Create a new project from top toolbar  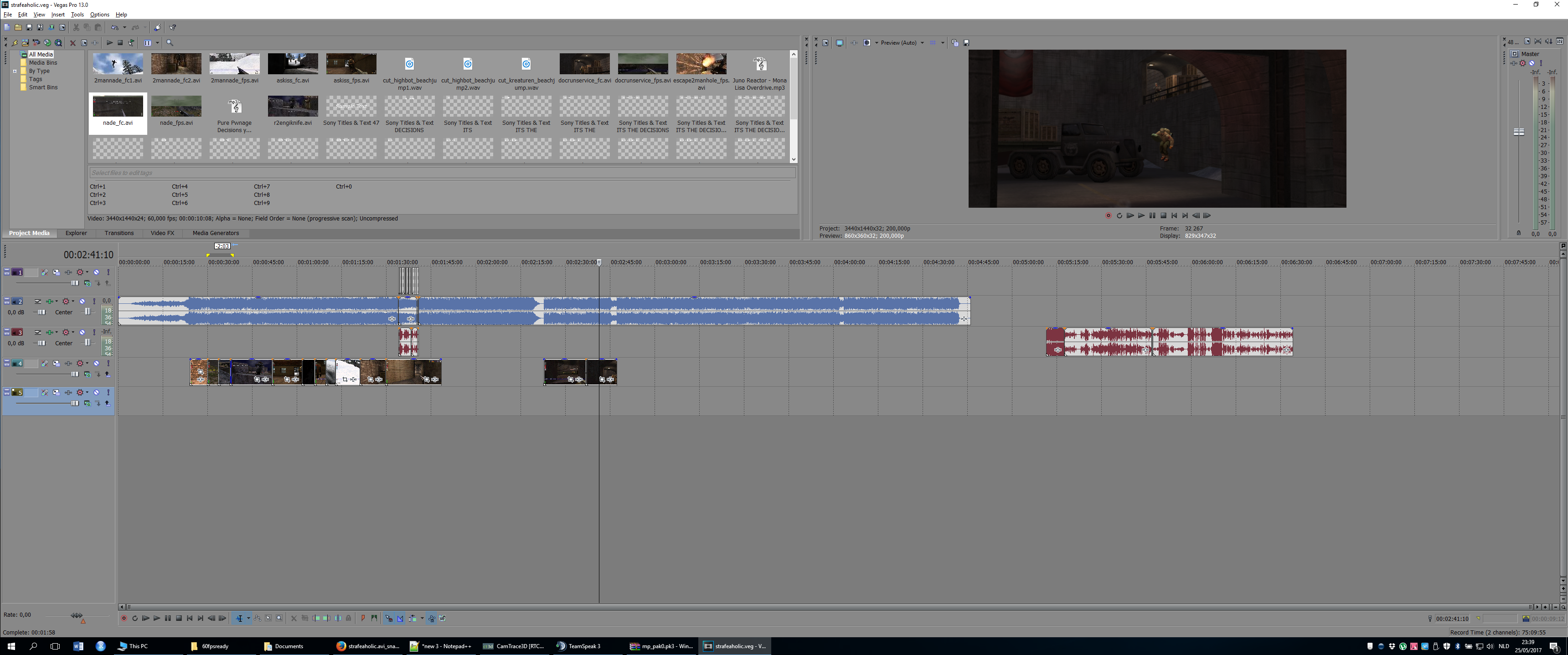7,27
